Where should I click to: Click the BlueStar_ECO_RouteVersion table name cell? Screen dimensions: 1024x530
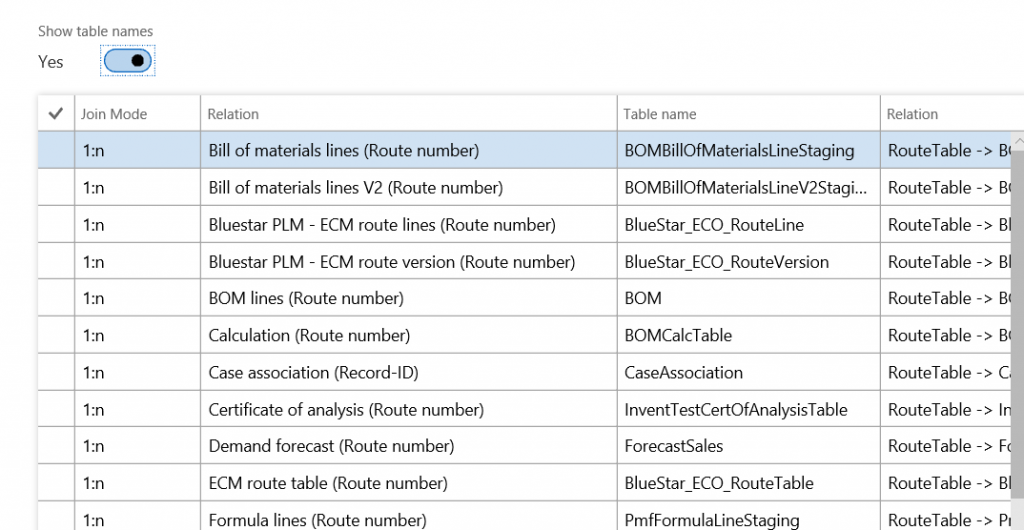pyautogui.click(x=726, y=262)
